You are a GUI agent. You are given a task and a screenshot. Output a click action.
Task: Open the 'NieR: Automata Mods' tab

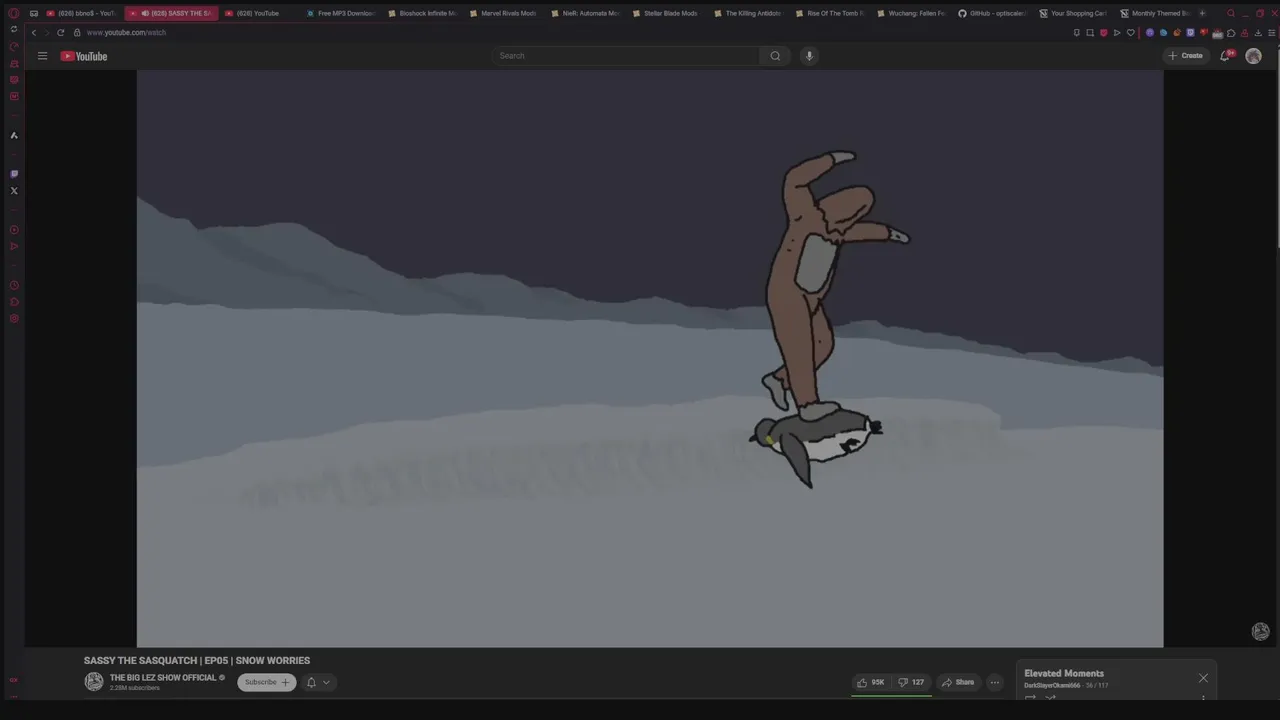[x=585, y=13]
